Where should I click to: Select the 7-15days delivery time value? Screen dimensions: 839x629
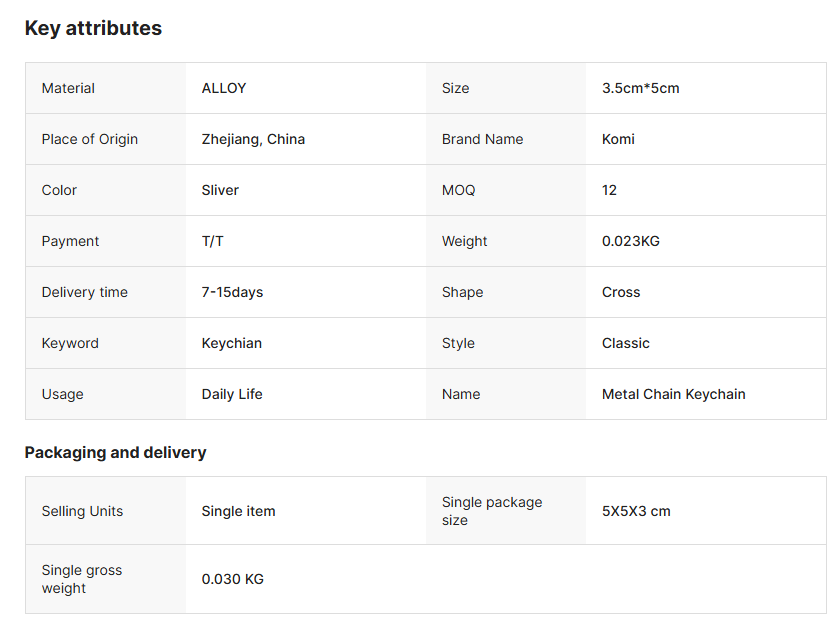pos(232,292)
